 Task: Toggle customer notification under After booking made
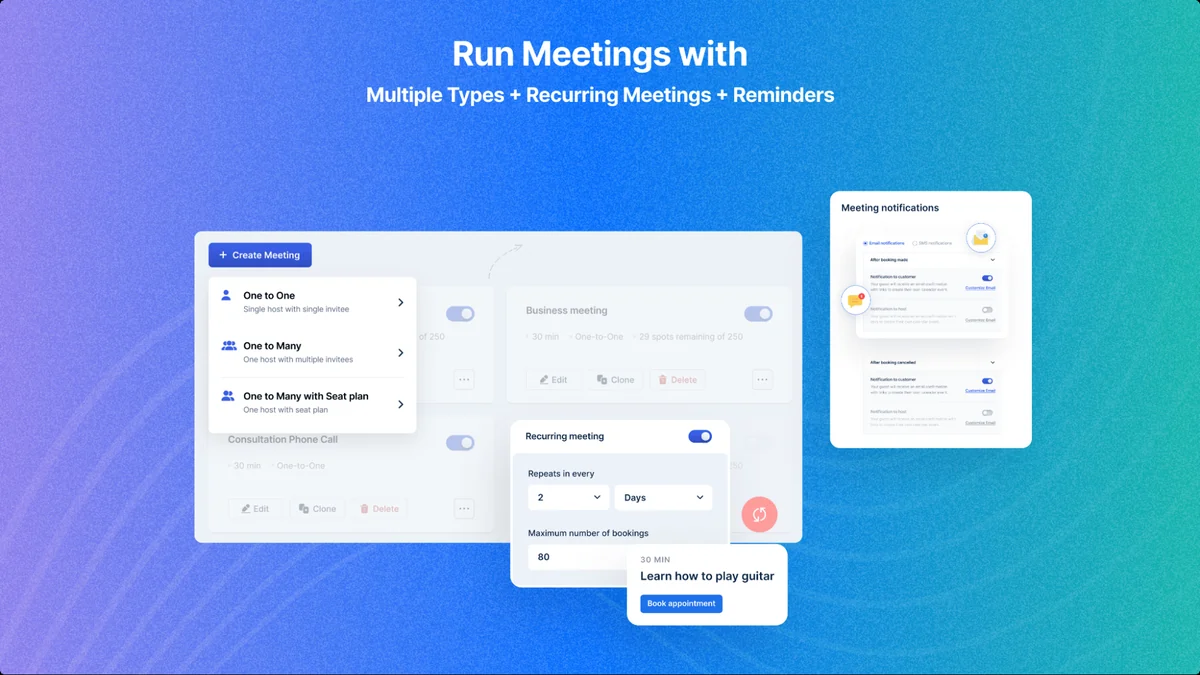click(x=987, y=278)
